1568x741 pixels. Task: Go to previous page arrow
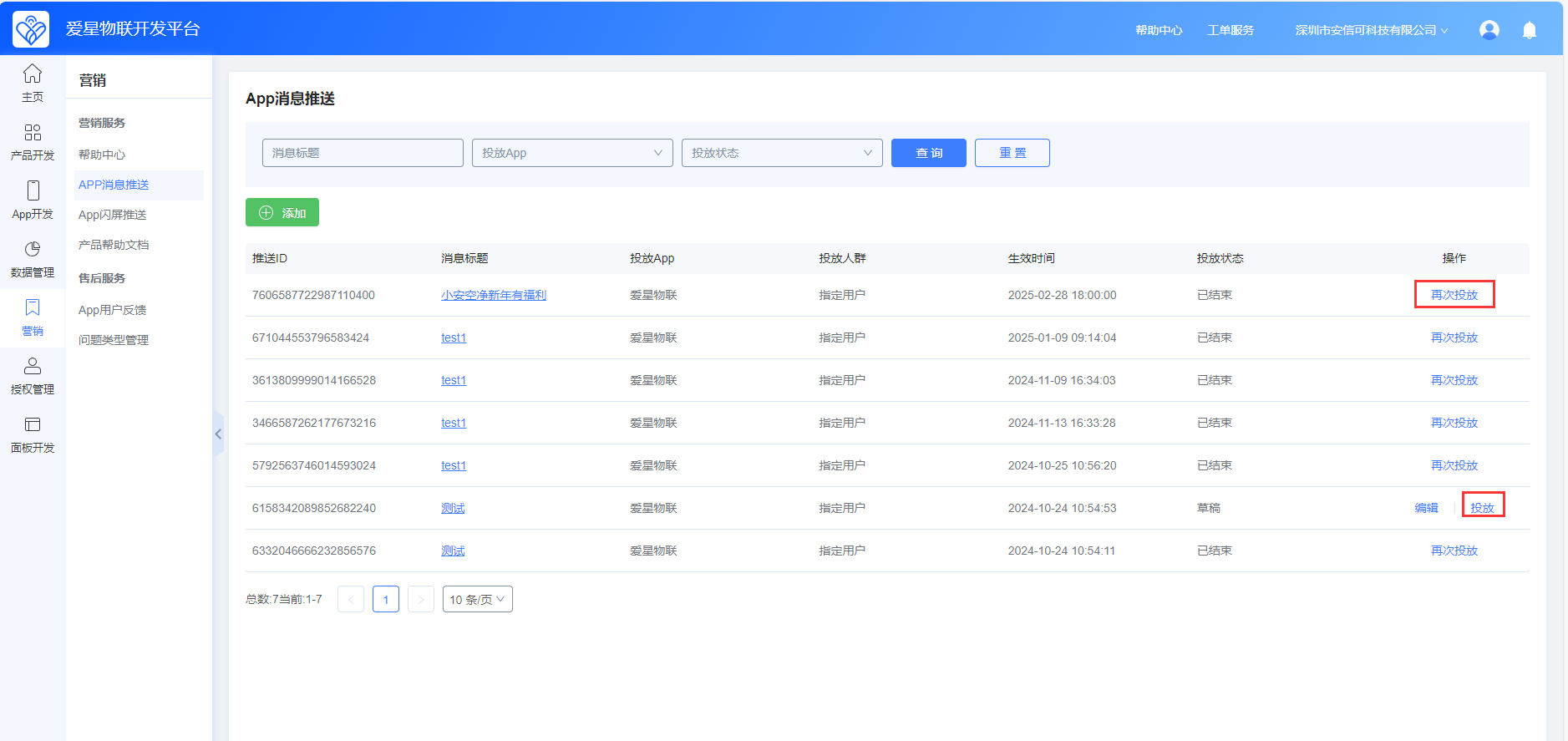click(x=351, y=599)
